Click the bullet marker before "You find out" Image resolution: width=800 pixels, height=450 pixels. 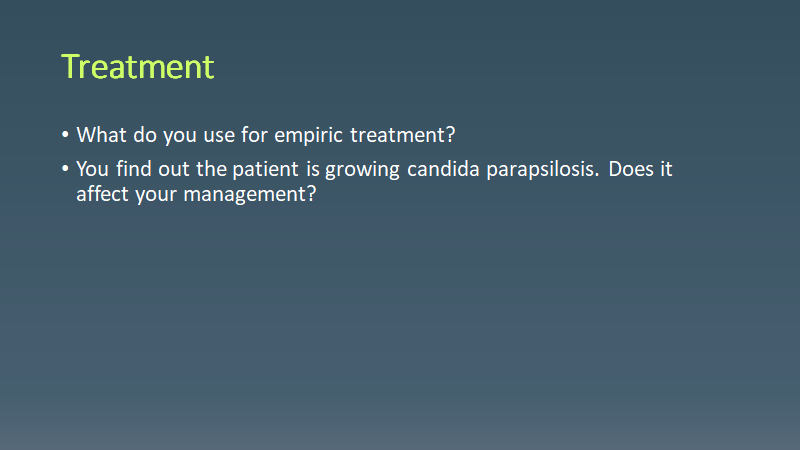(66, 169)
